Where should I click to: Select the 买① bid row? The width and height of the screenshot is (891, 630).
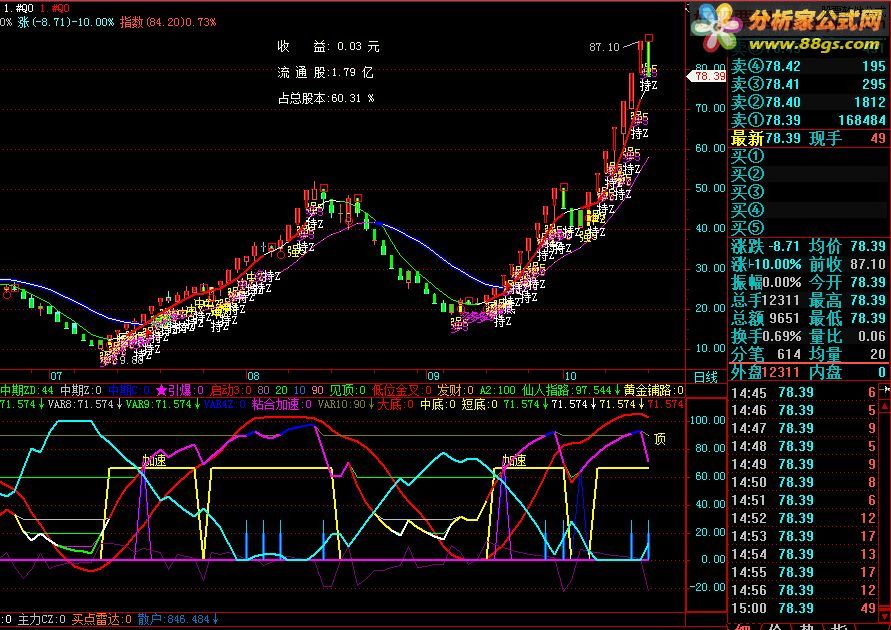point(807,156)
